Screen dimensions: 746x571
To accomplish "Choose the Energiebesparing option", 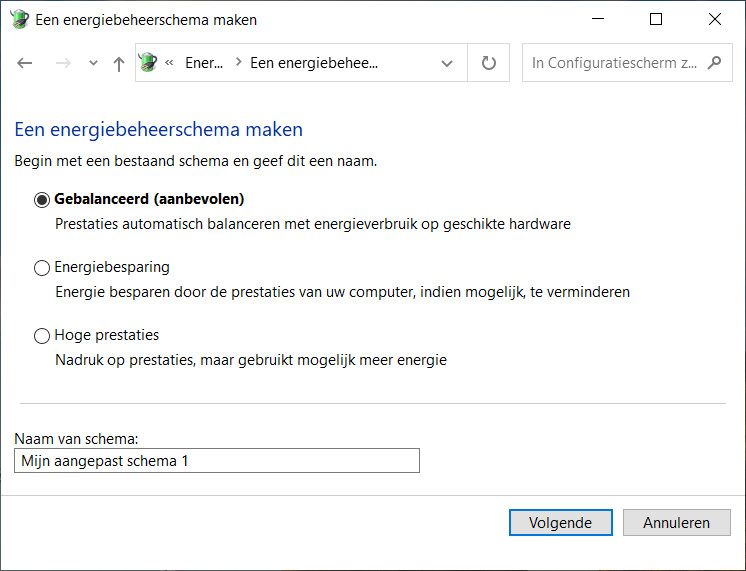I will click(x=42, y=268).
